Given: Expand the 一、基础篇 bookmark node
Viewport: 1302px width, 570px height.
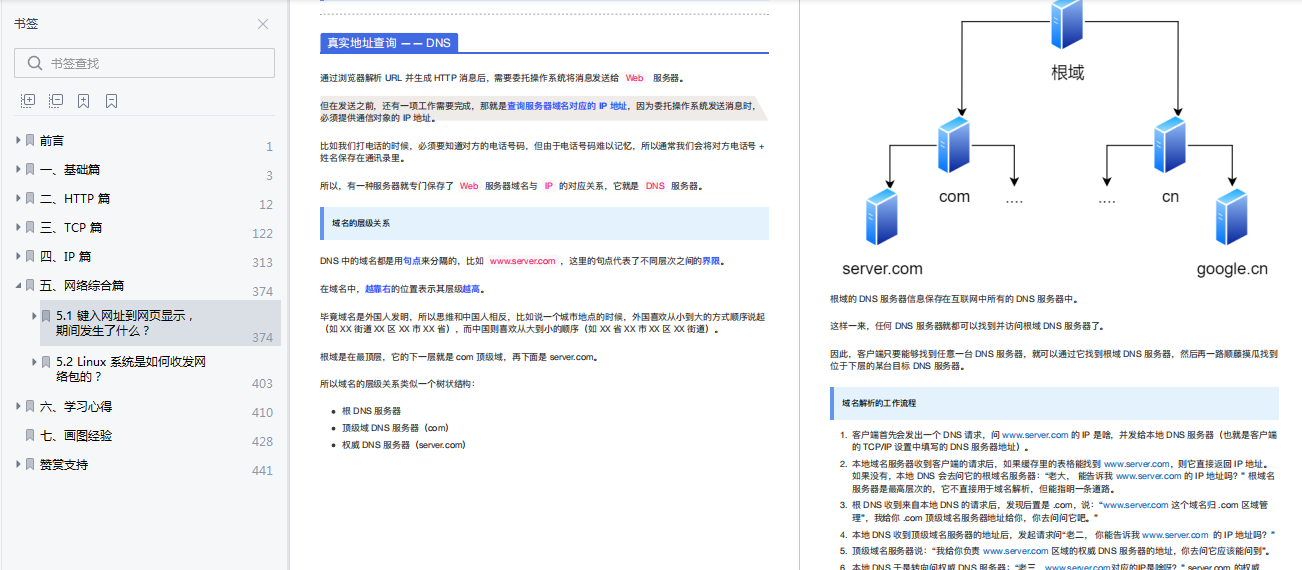Looking at the screenshot, I should click(18, 170).
